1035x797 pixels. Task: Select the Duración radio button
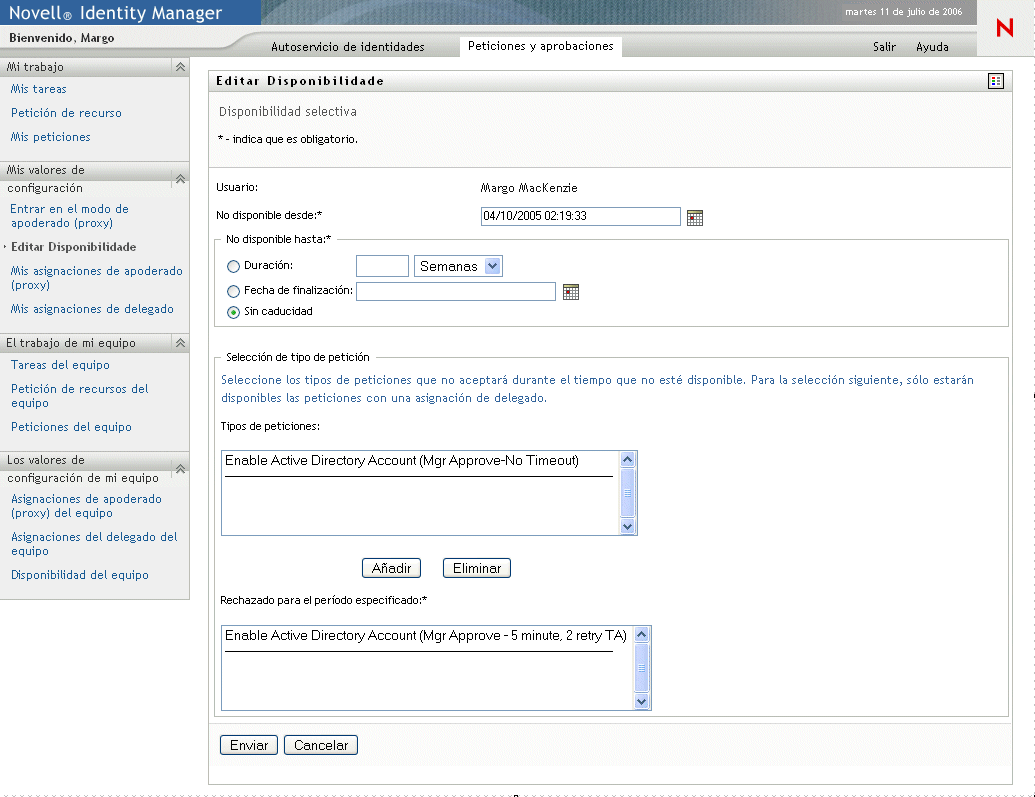tap(233, 266)
